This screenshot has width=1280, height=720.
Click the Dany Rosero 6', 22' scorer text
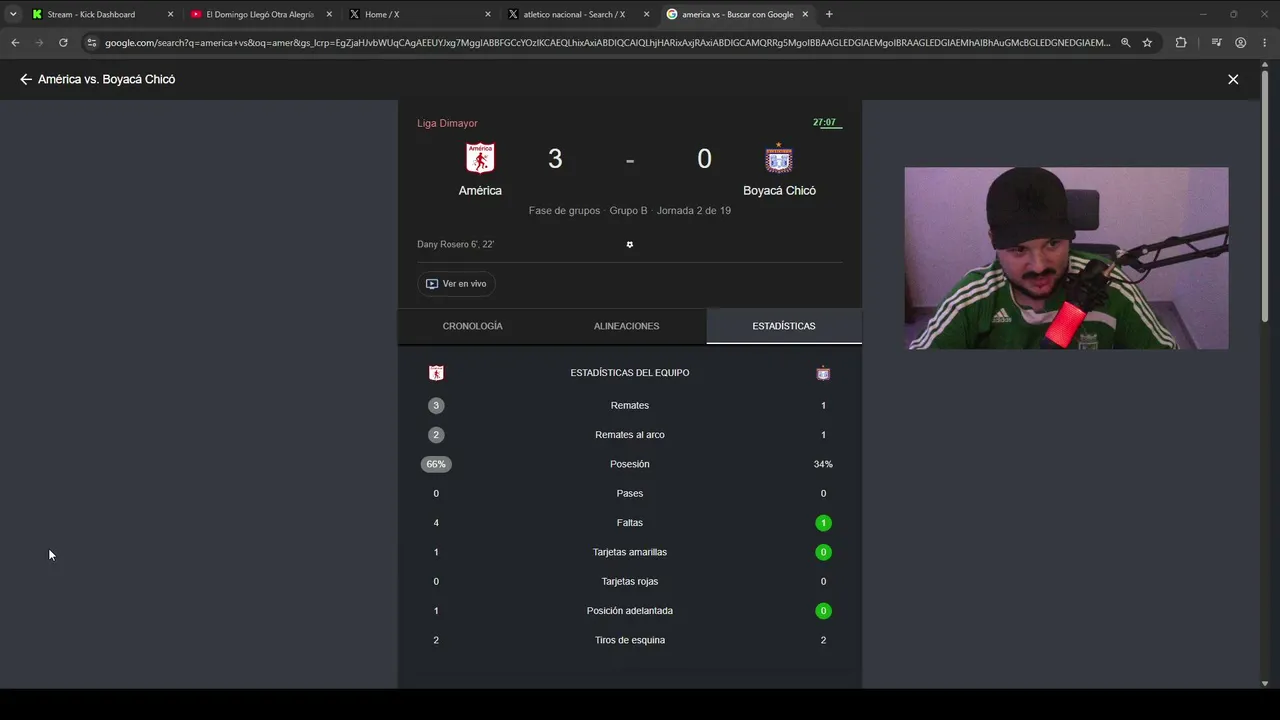coord(455,244)
